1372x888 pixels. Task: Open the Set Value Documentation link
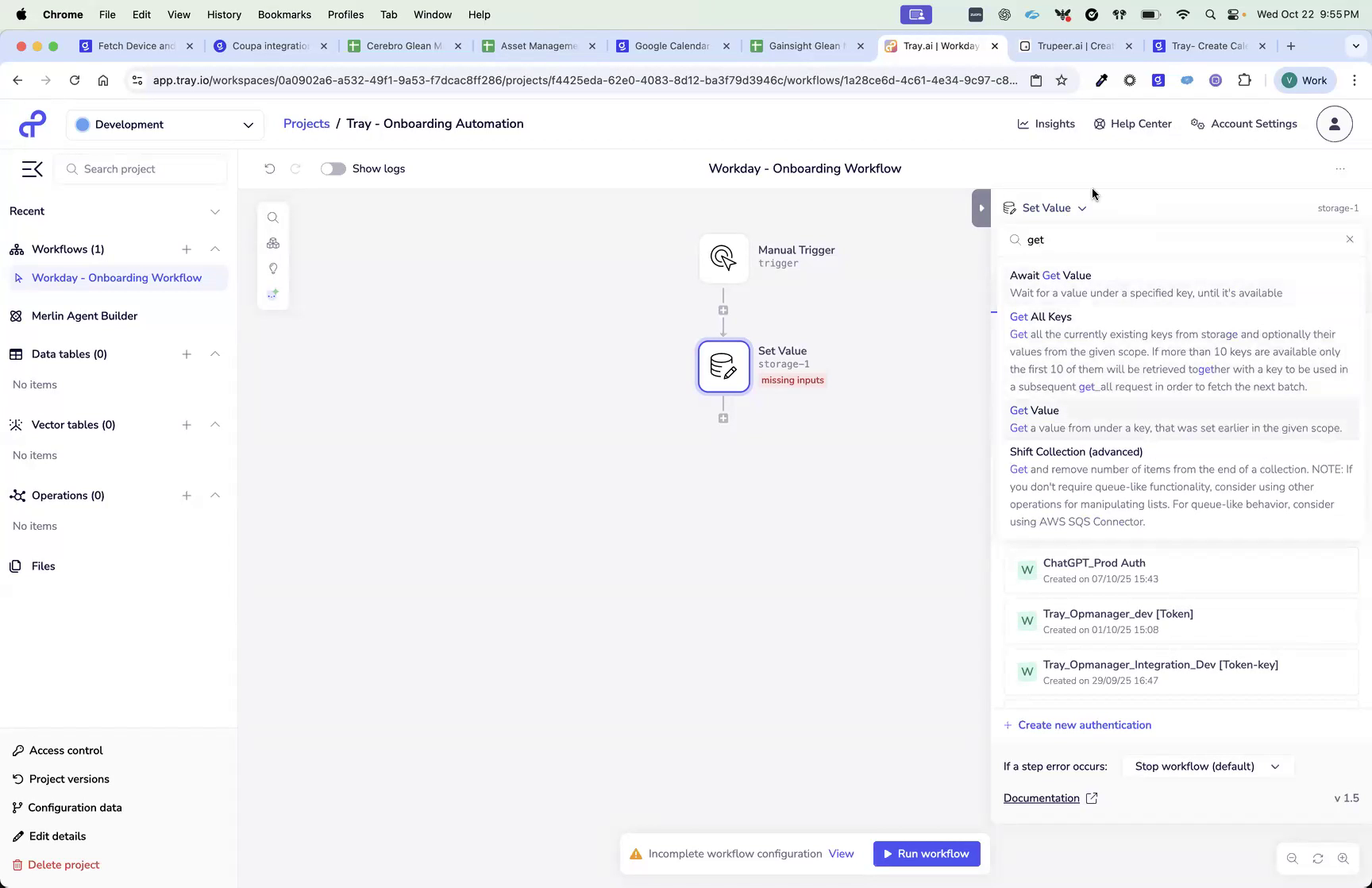click(x=1041, y=797)
